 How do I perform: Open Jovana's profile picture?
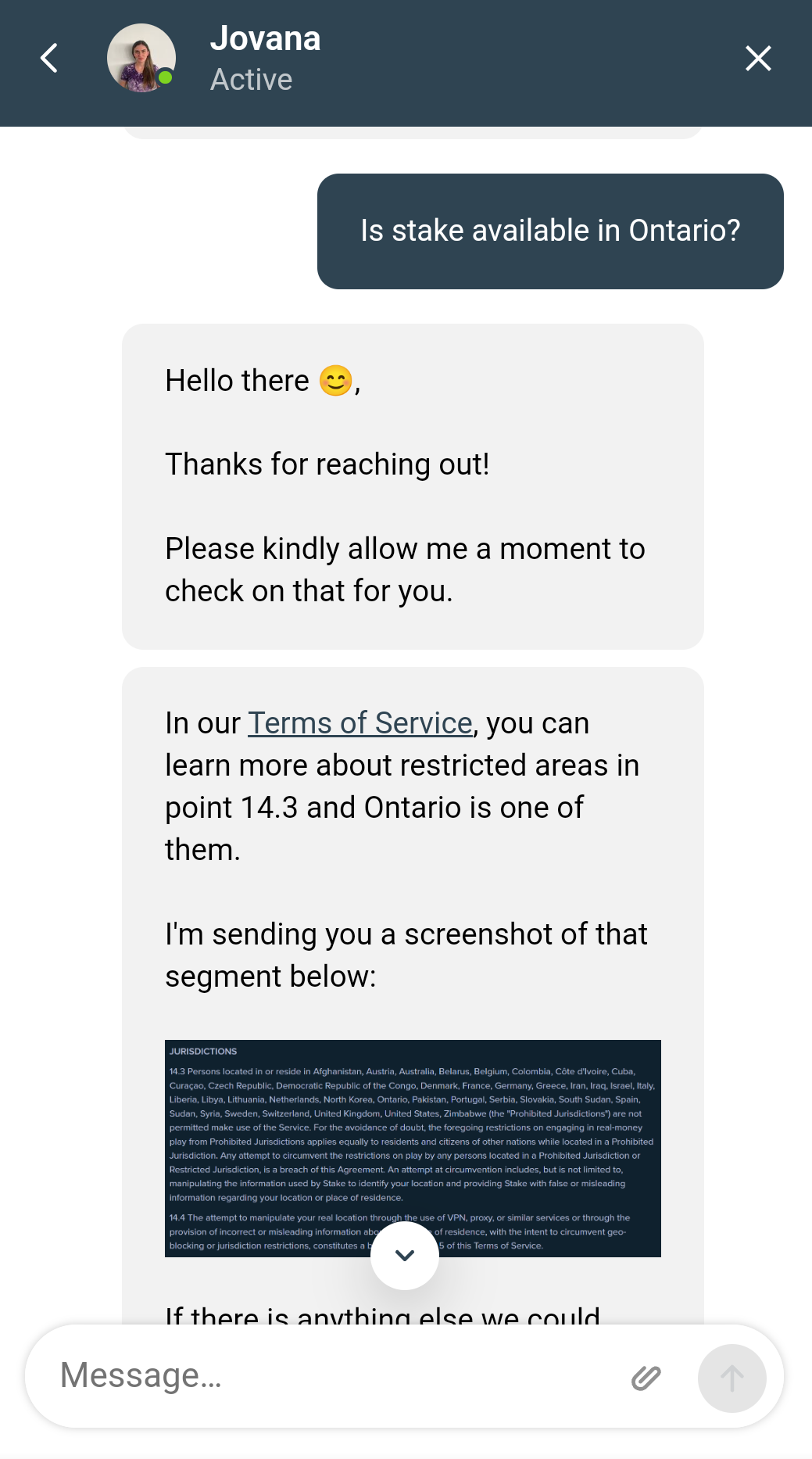[x=141, y=58]
